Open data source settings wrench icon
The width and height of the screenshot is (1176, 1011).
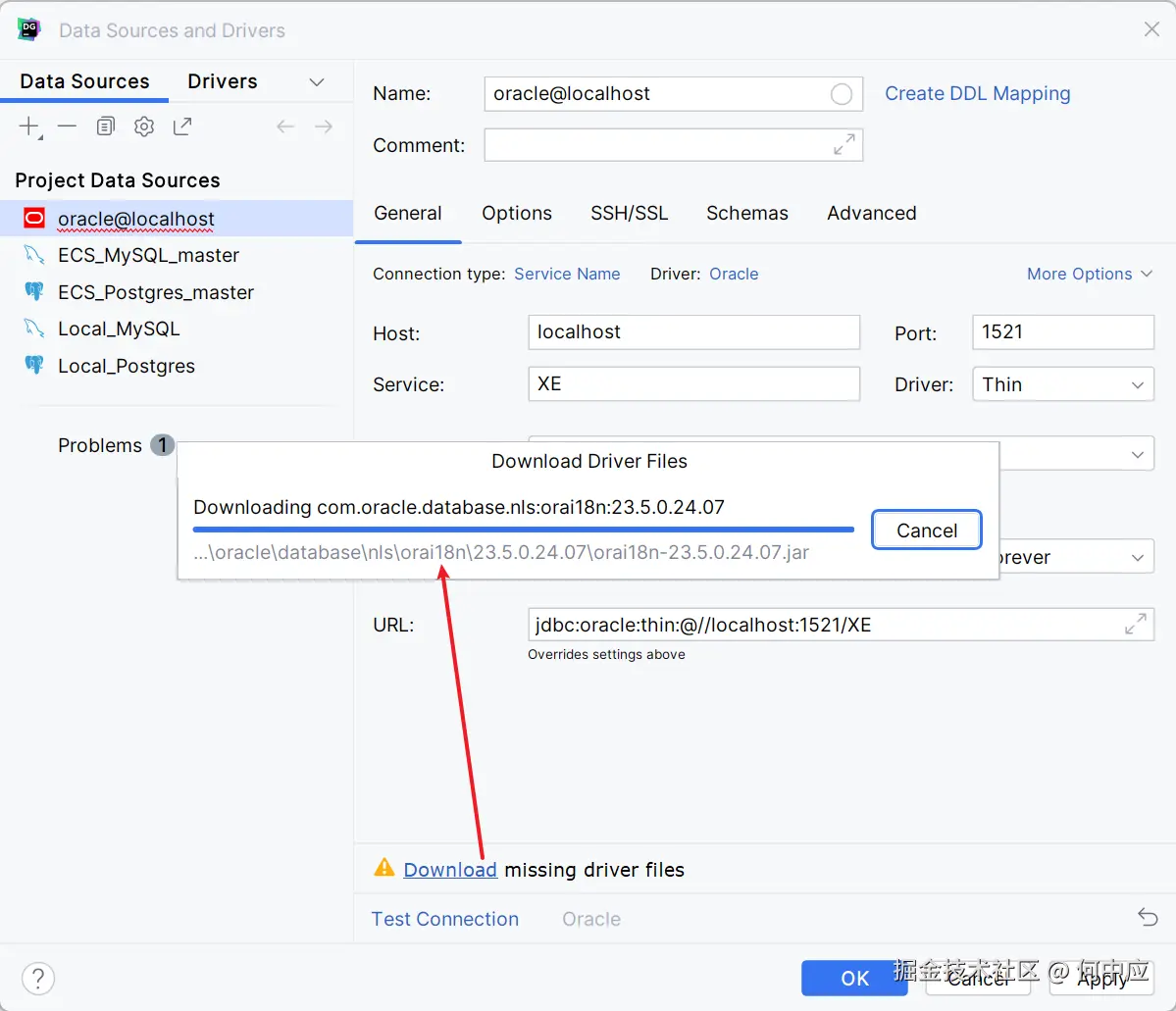(x=144, y=126)
